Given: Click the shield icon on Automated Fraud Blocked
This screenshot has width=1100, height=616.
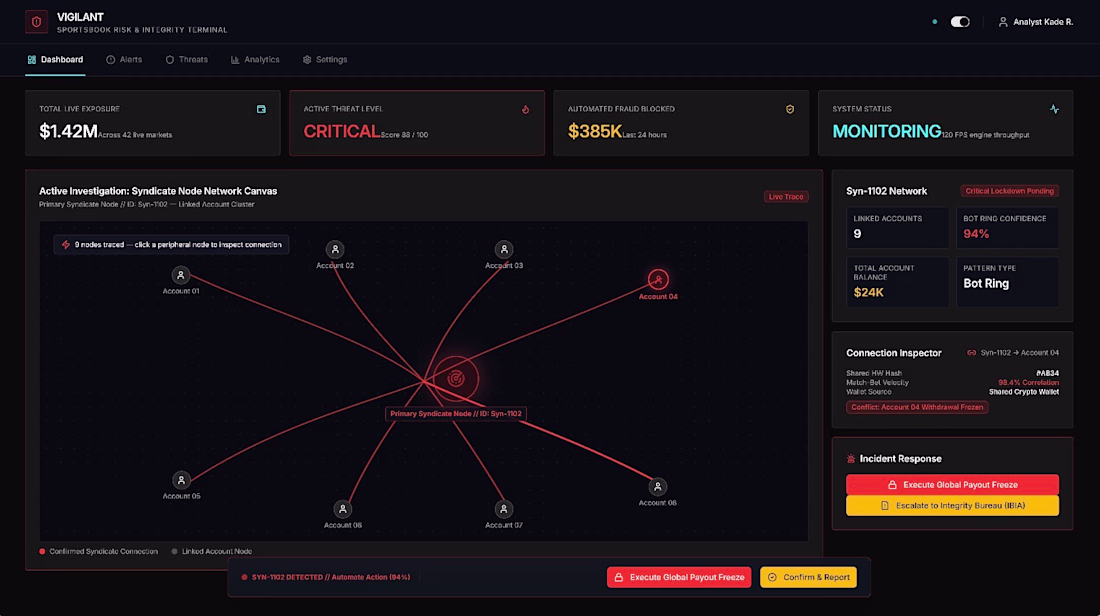Looking at the screenshot, I should pyautogui.click(x=790, y=109).
